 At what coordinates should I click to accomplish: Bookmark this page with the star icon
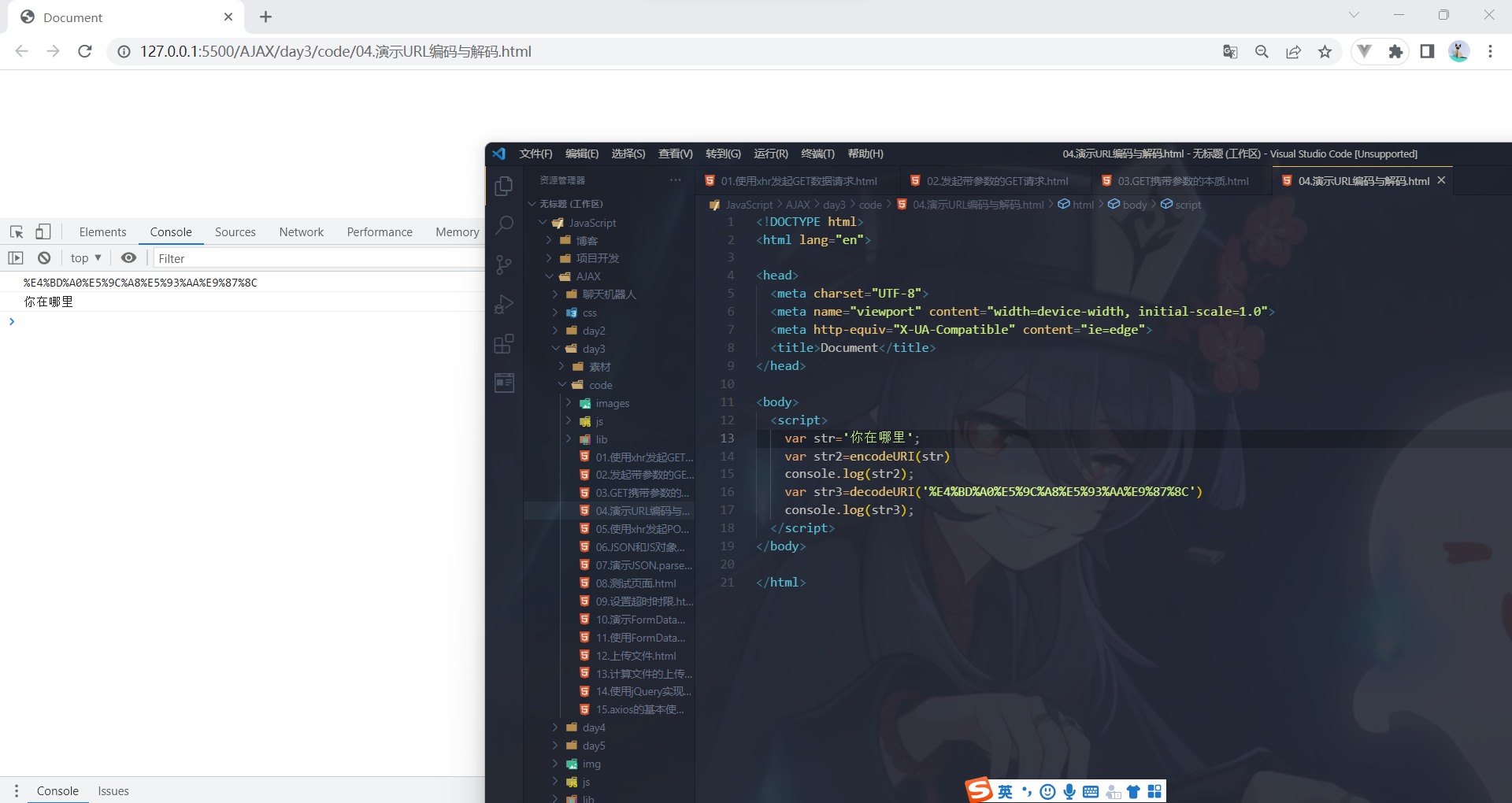(1325, 51)
